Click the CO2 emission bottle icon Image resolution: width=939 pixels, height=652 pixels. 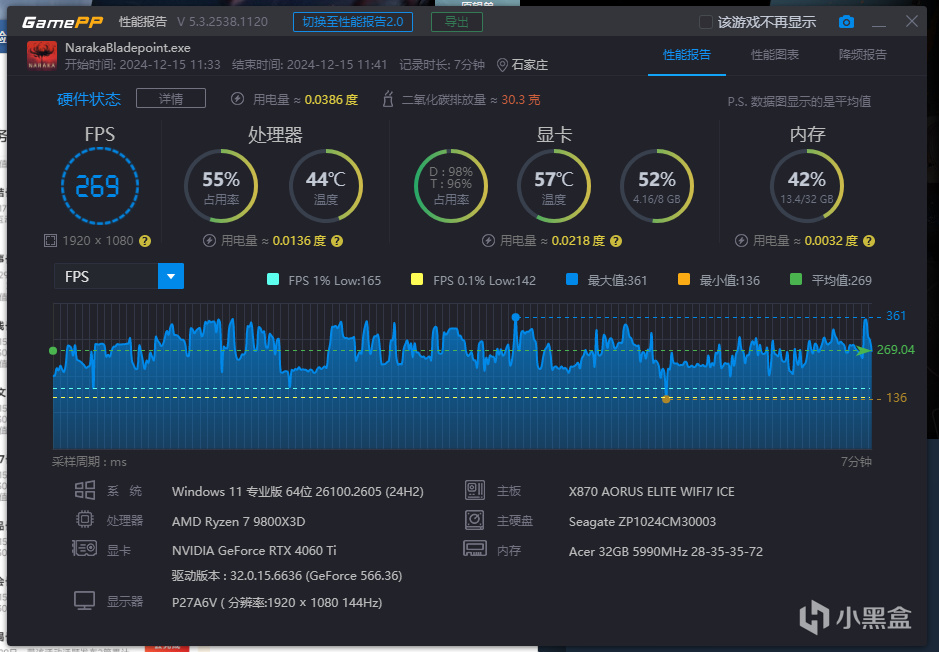tap(388, 99)
